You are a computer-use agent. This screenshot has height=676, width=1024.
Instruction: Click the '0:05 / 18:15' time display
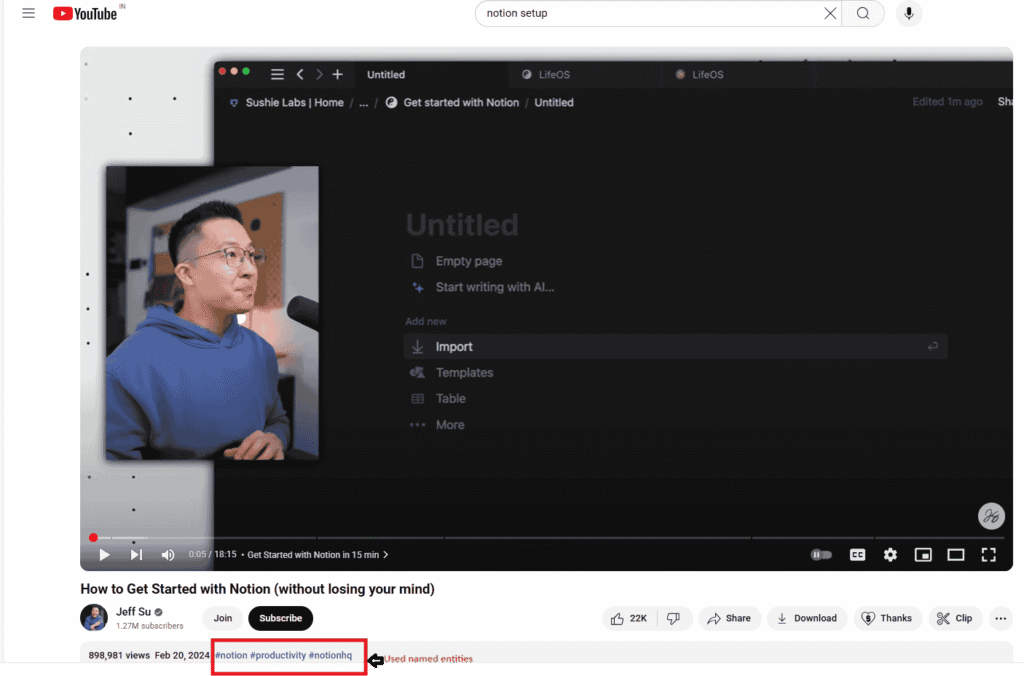tap(212, 554)
